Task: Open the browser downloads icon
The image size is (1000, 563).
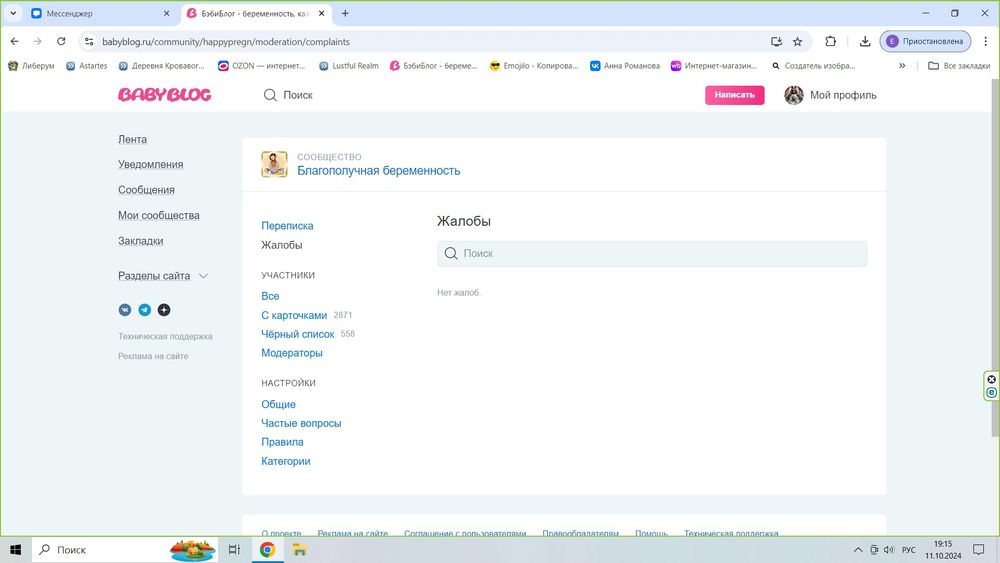Action: 865,41
